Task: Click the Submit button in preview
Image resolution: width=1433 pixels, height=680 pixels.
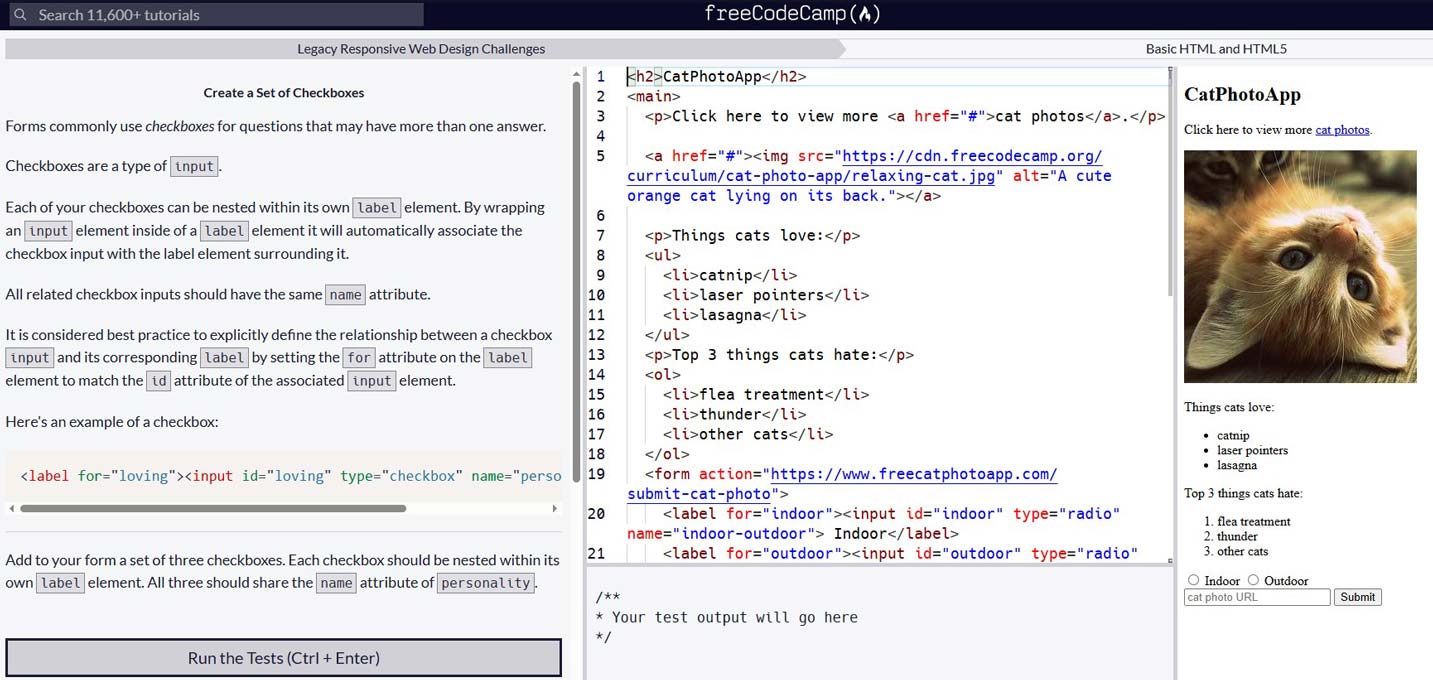Action: [x=1358, y=597]
